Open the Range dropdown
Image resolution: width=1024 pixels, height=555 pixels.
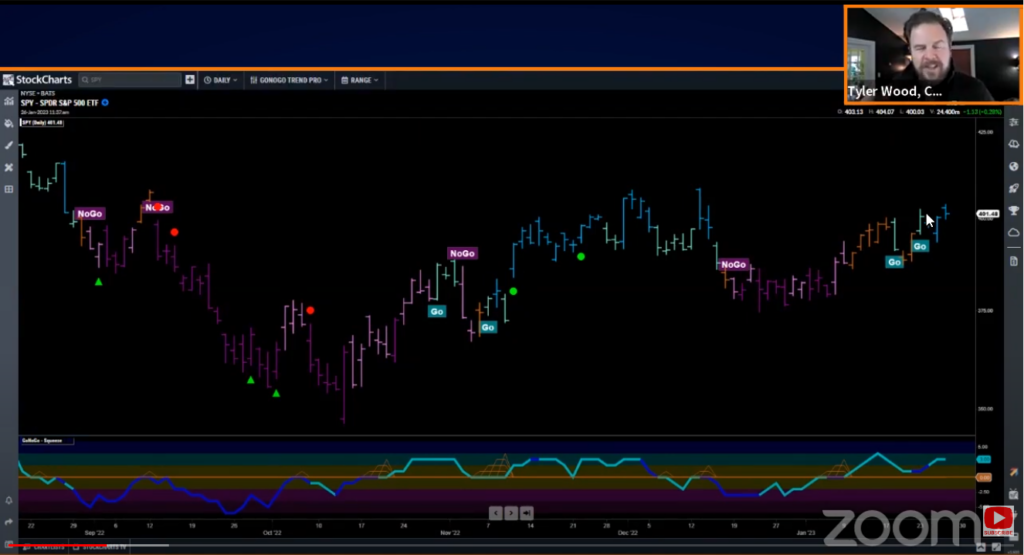click(360, 80)
